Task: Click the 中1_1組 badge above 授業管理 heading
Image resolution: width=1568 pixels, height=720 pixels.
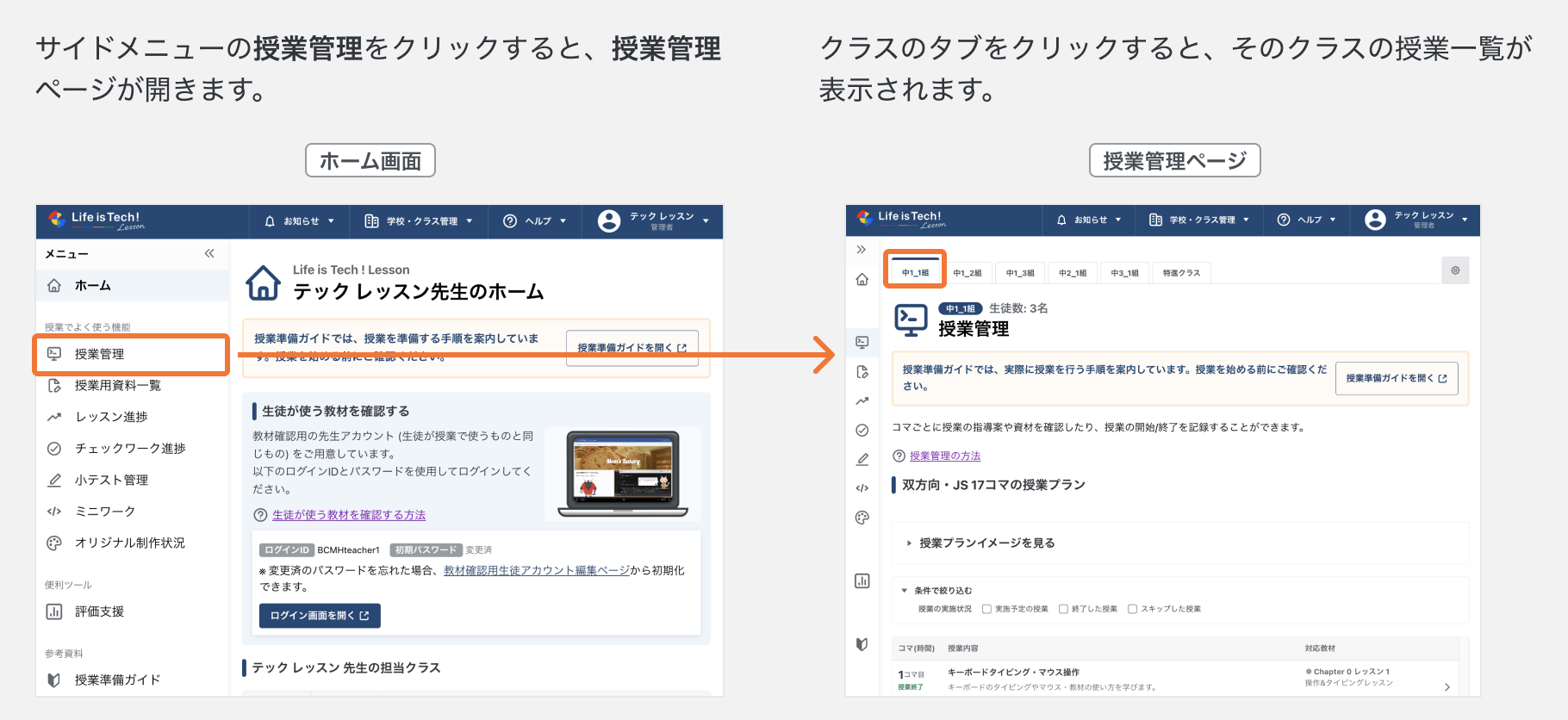Action: click(x=961, y=308)
